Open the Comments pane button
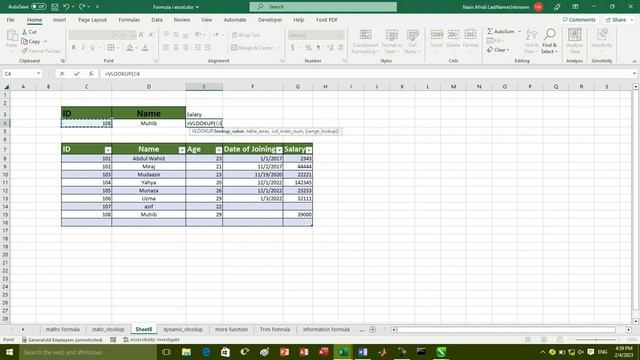This screenshot has width=640, height=360. click(579, 20)
